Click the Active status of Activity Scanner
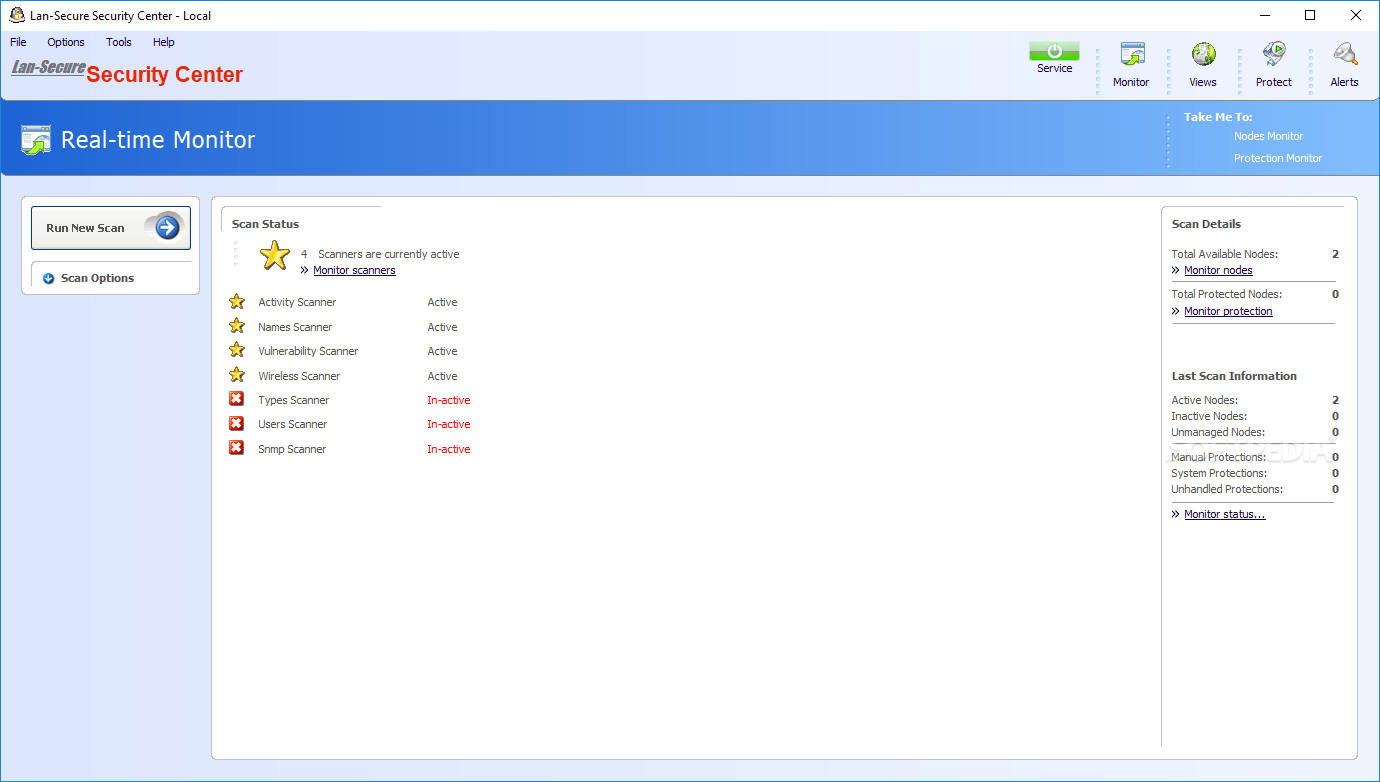This screenshot has width=1380, height=782. coord(442,302)
